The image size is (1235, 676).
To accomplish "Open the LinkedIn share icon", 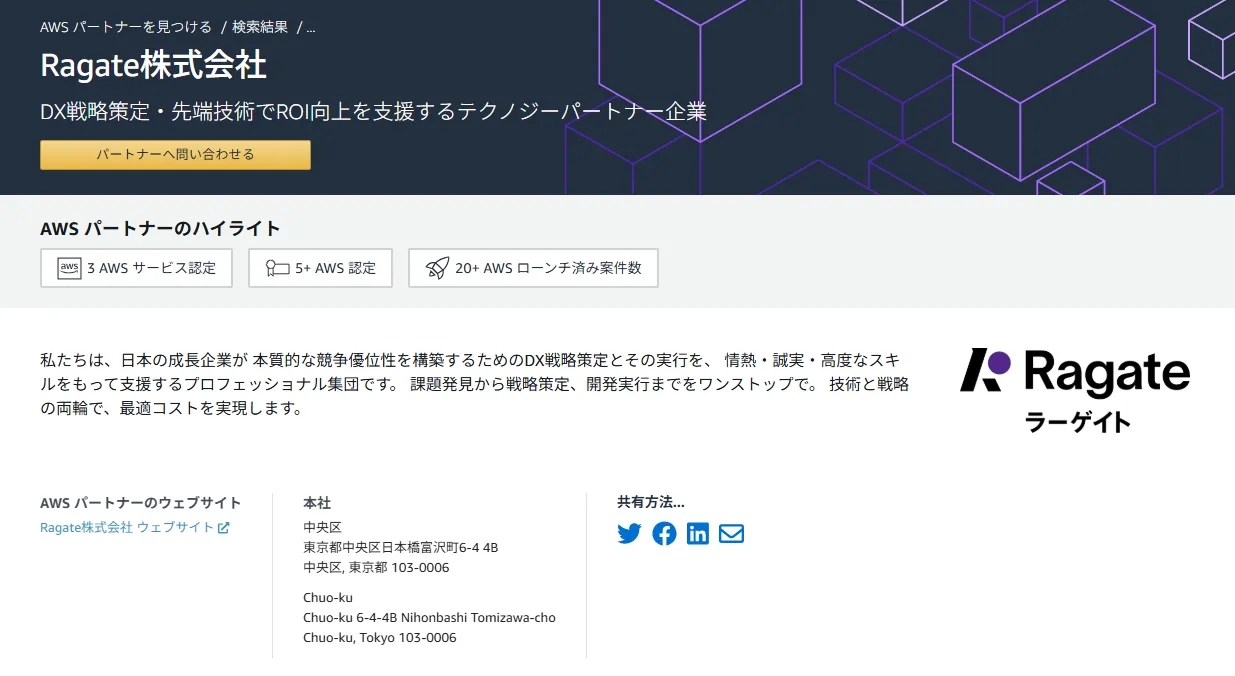I will pos(697,533).
